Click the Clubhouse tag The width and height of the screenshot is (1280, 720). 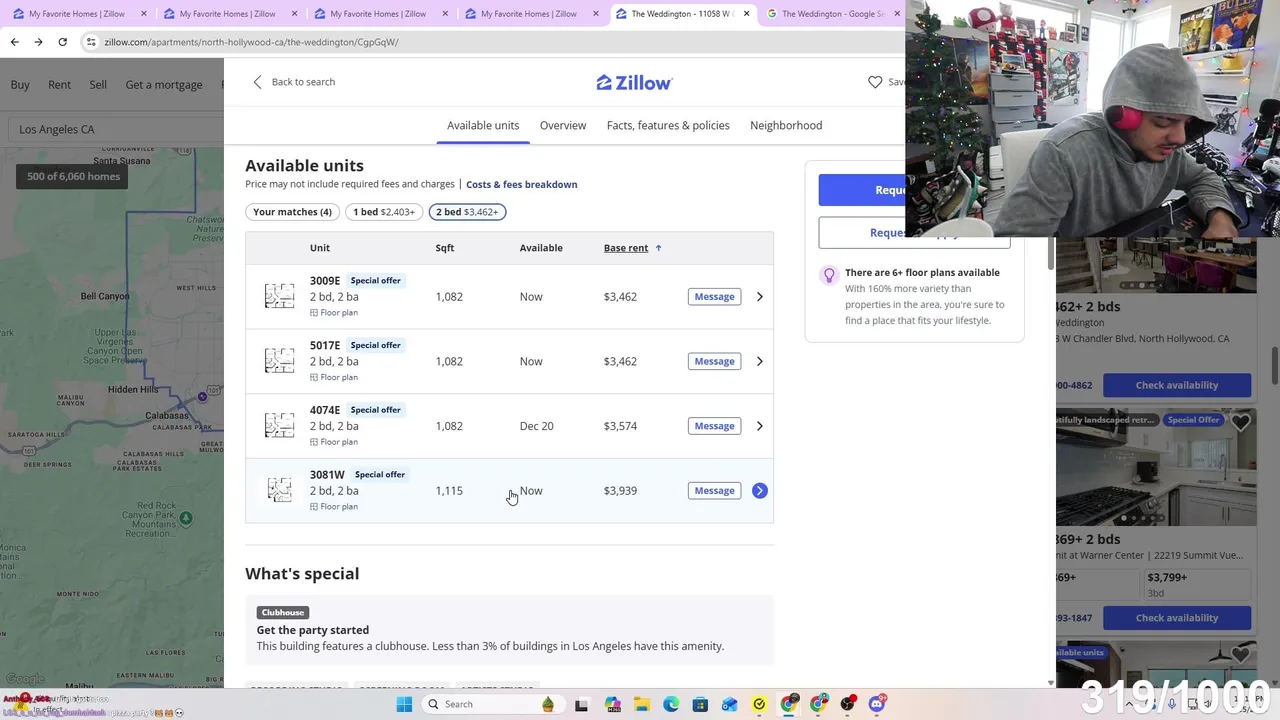pos(282,612)
